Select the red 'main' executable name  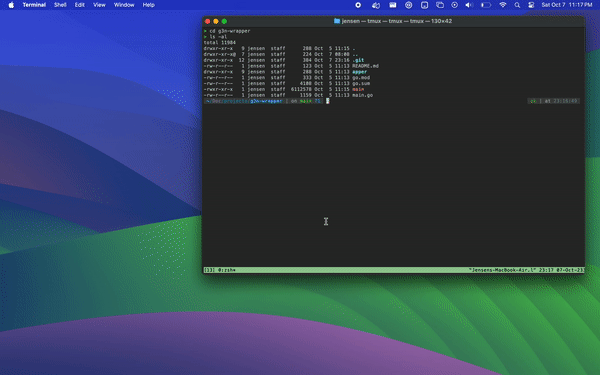pyautogui.click(x=358, y=89)
